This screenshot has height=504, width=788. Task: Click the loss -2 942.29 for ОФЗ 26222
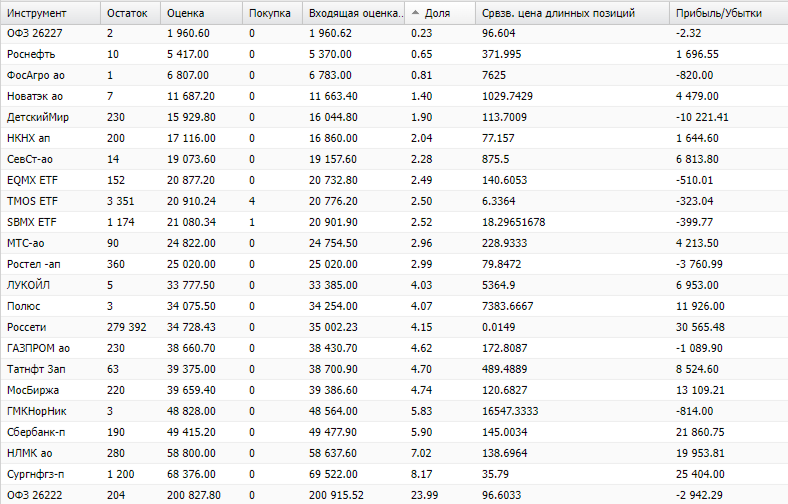click(x=699, y=495)
